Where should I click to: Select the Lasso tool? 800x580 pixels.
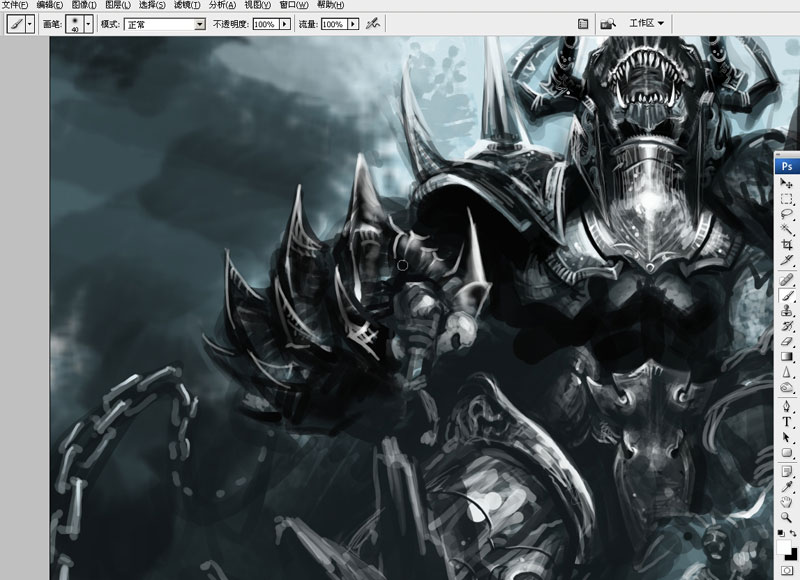pyautogui.click(x=786, y=214)
